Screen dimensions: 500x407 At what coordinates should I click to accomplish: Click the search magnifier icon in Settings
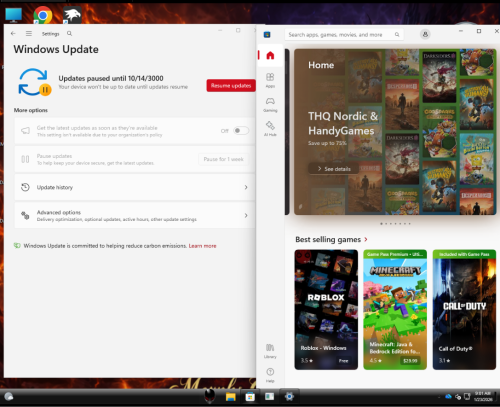[x=69, y=33]
